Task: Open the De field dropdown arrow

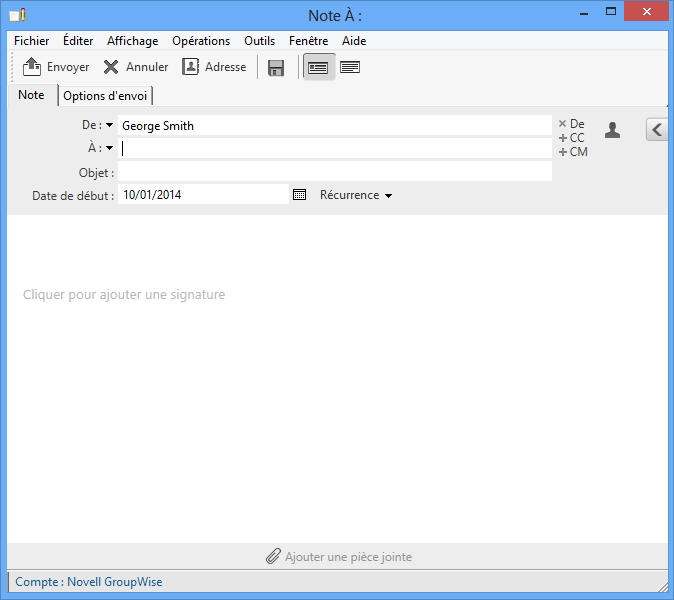Action: [x=109, y=125]
